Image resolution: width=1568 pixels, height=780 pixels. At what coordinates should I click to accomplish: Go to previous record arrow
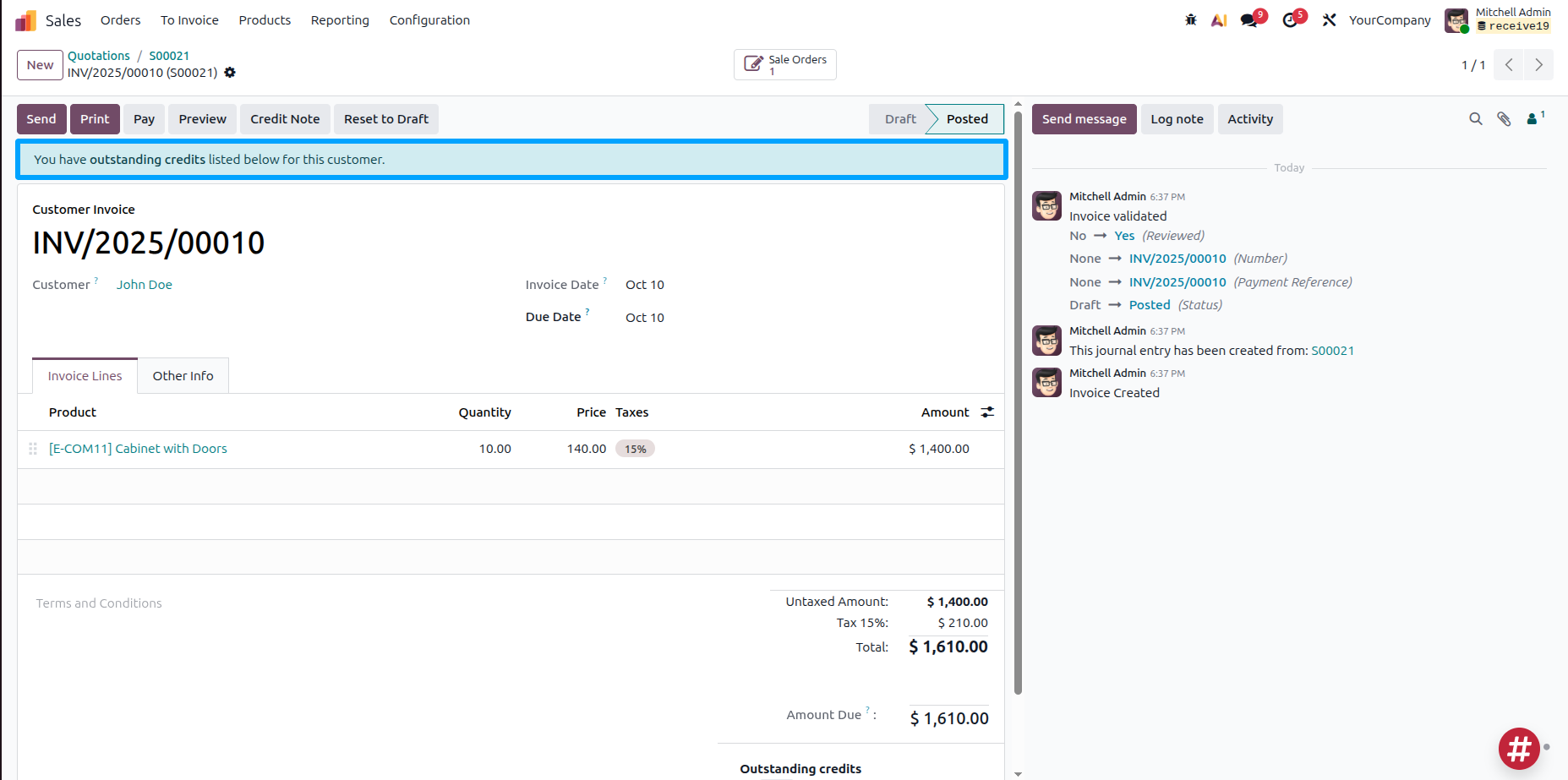click(1509, 65)
